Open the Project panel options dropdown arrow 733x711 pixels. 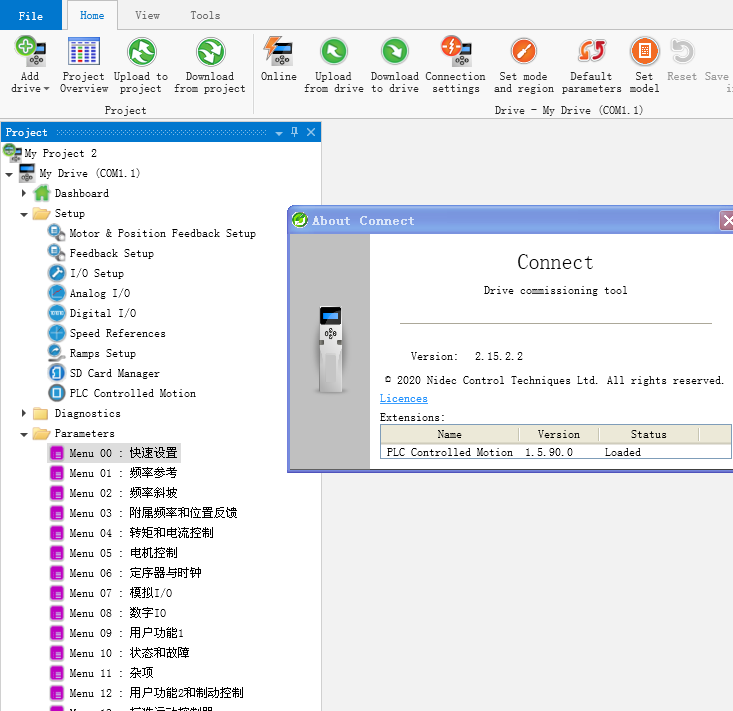[279, 133]
